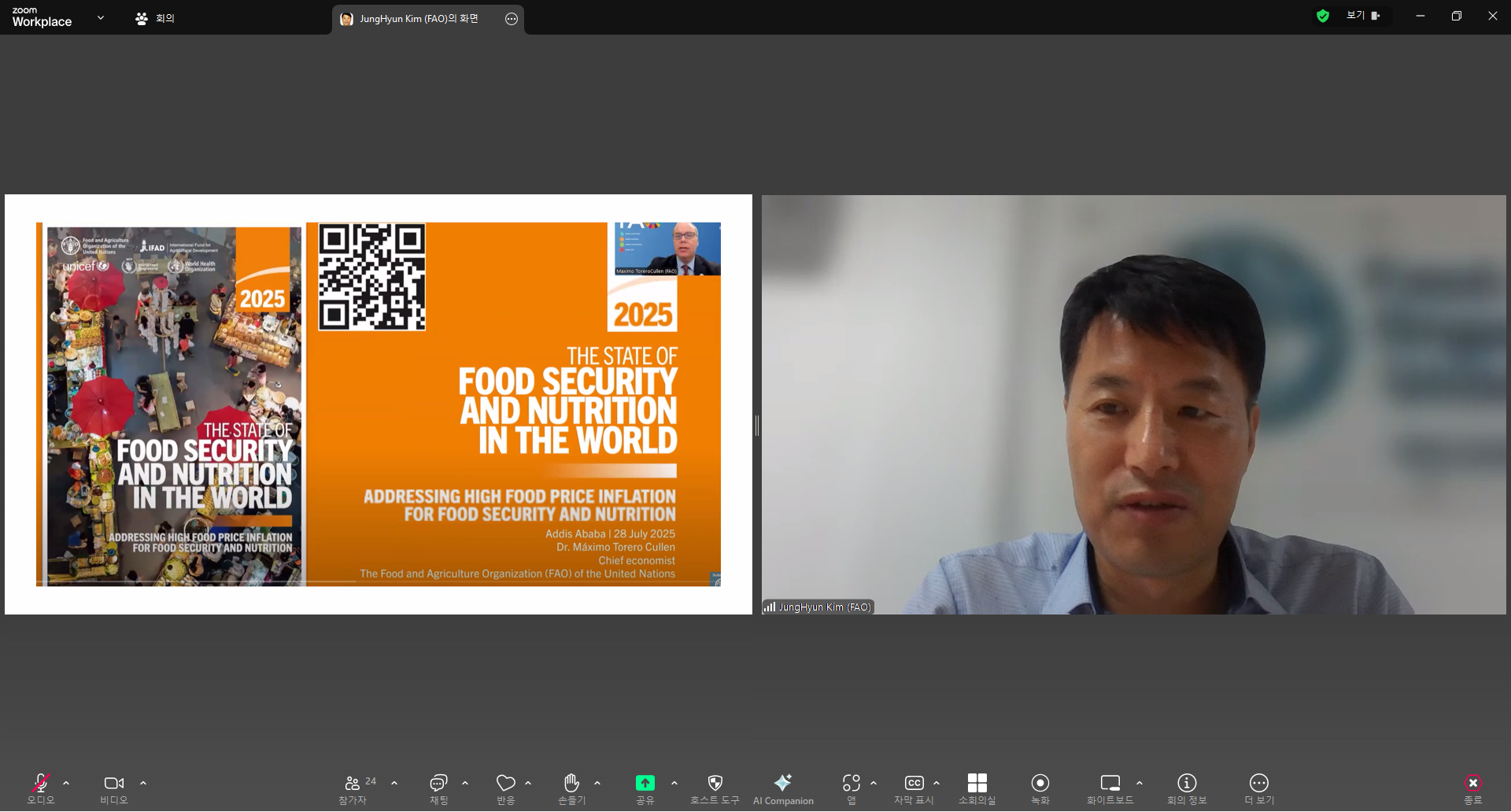Click the green 공유 share screen icon
The image size is (1511, 812).
pos(645,783)
